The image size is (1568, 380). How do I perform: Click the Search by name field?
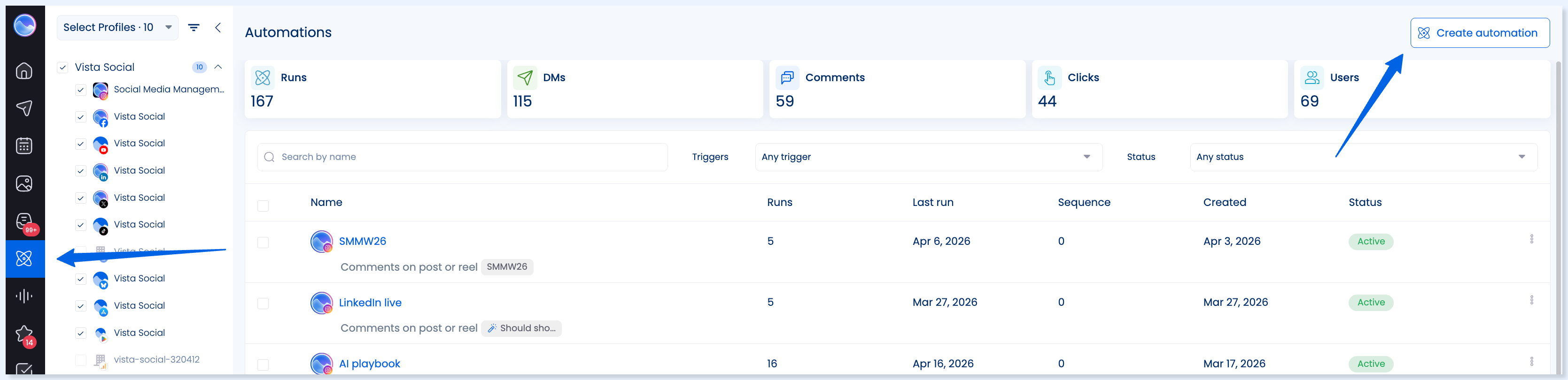[x=463, y=157]
